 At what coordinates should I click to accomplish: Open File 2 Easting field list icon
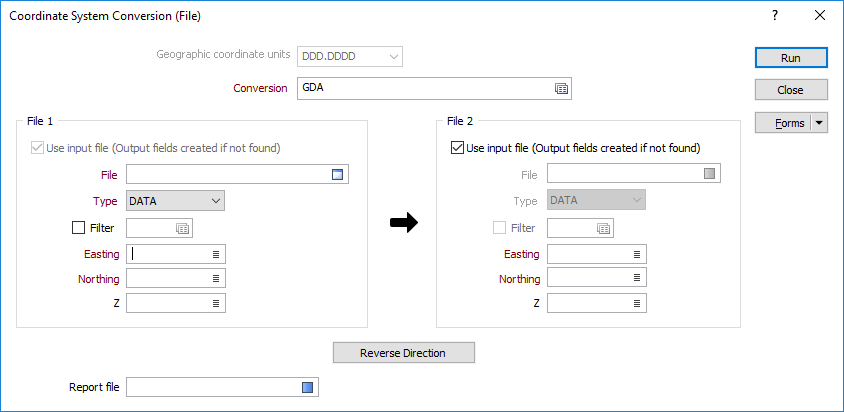pyautogui.click(x=637, y=254)
